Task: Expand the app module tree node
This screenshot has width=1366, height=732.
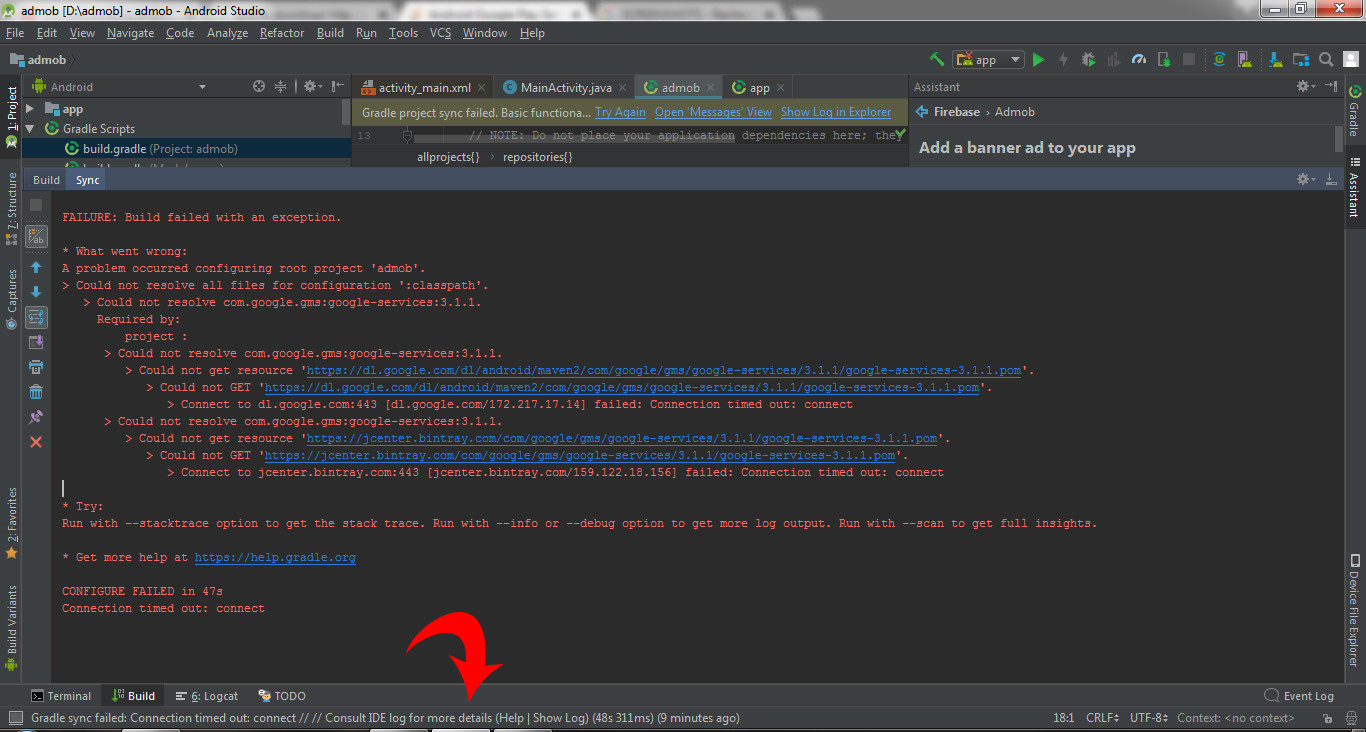Action: coord(30,109)
